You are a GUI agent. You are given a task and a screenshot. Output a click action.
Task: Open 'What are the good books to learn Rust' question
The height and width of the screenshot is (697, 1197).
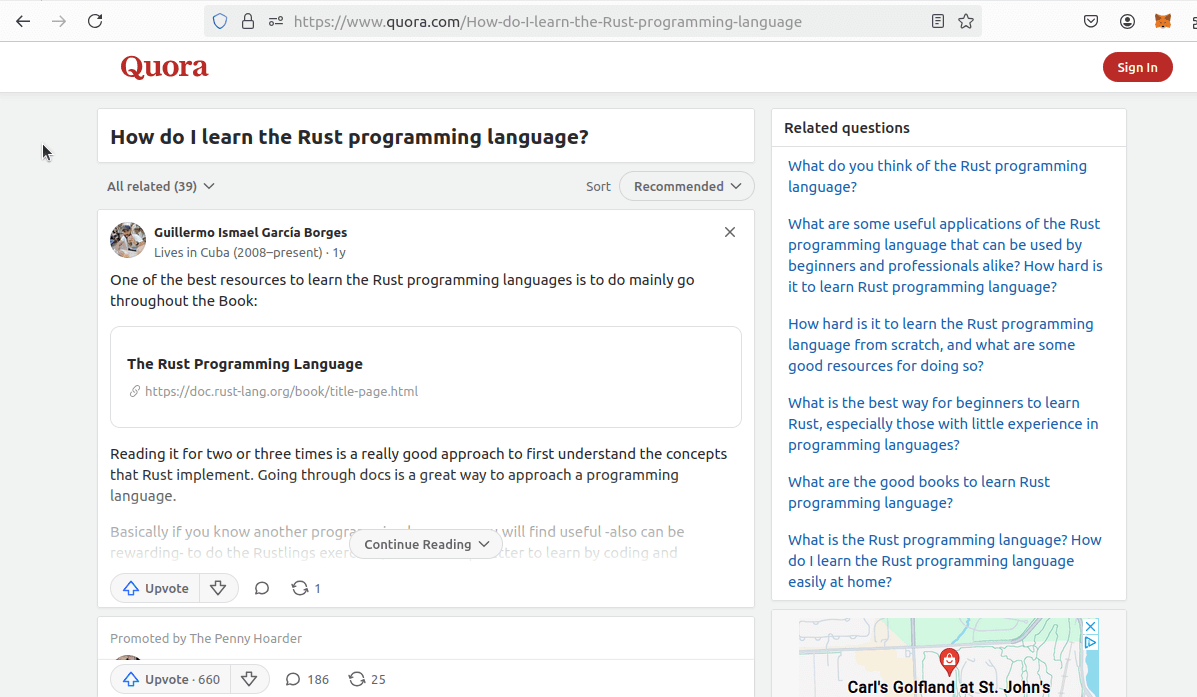pyautogui.click(x=918, y=492)
